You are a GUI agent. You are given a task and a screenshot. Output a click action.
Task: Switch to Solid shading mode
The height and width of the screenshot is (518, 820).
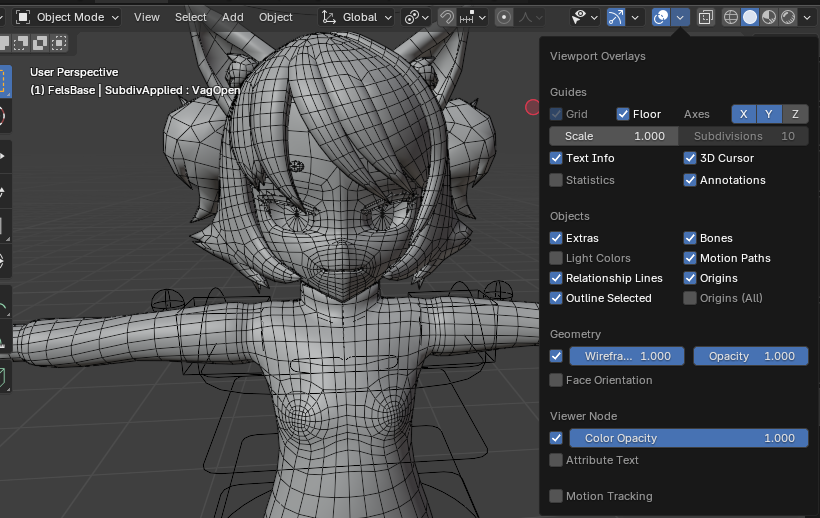point(750,17)
